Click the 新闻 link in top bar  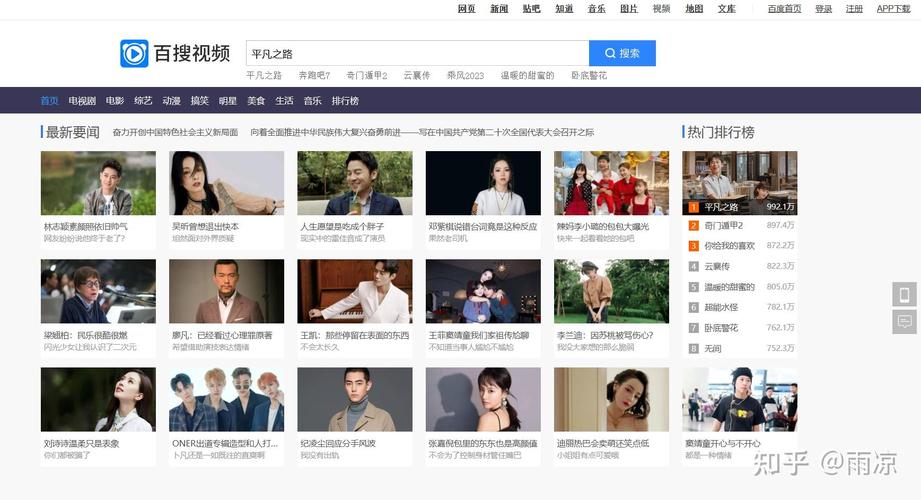click(499, 8)
